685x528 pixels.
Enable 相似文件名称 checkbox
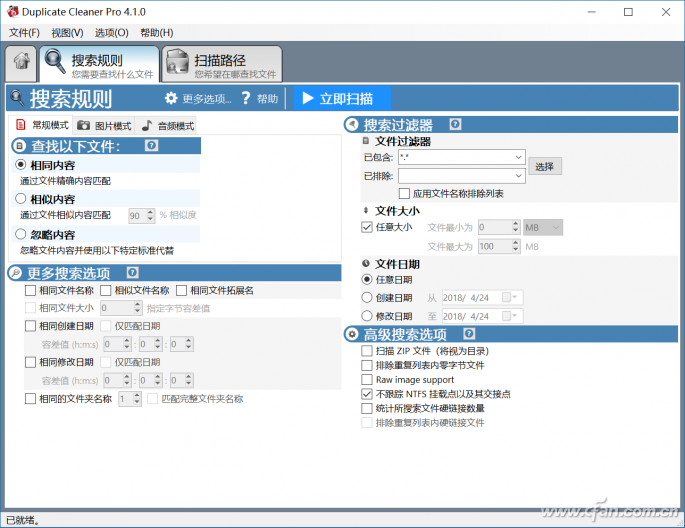[106, 290]
